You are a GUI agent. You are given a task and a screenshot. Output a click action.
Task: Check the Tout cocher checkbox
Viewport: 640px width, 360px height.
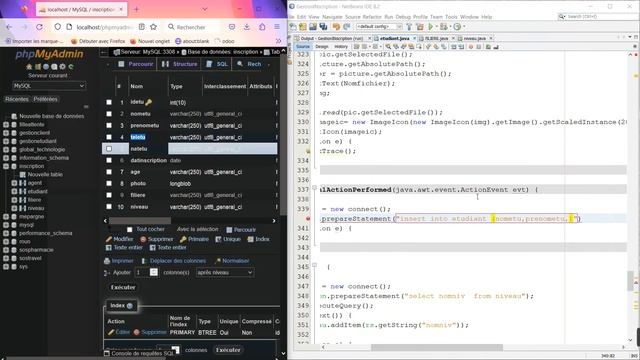coord(129,229)
